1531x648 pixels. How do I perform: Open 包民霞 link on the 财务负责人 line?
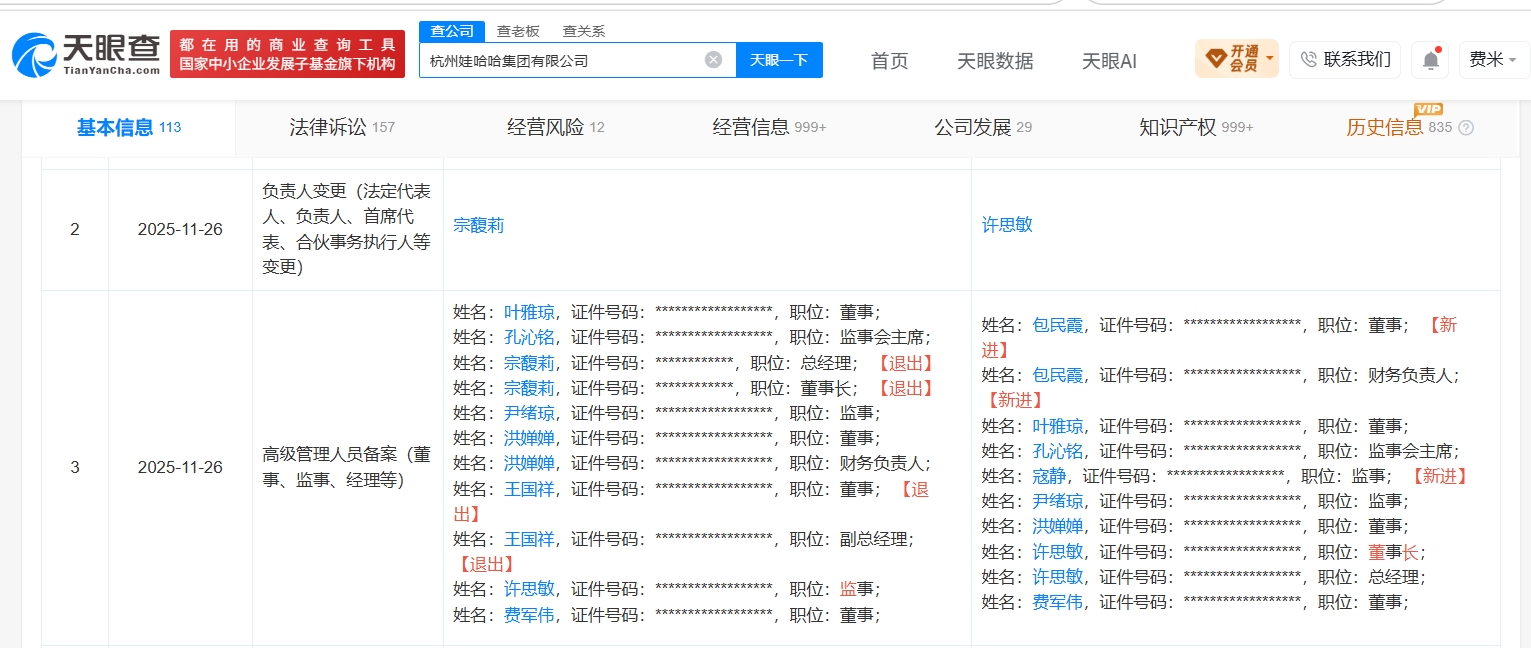click(1058, 375)
